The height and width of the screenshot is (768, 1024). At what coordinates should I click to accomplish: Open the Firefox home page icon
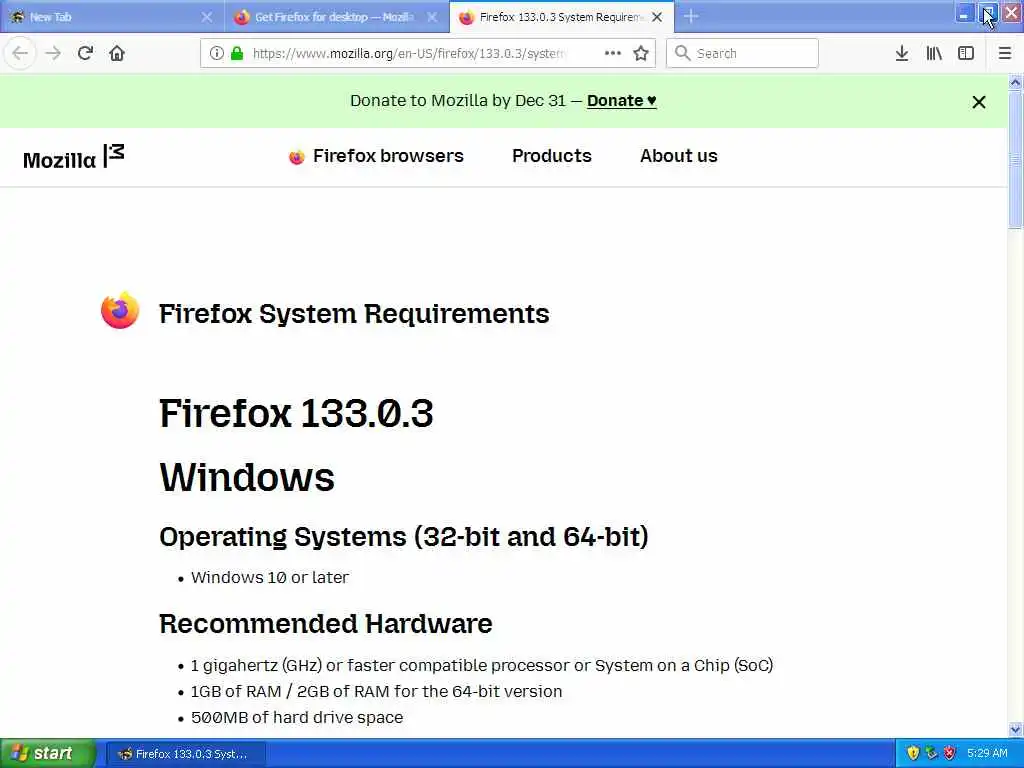117,54
